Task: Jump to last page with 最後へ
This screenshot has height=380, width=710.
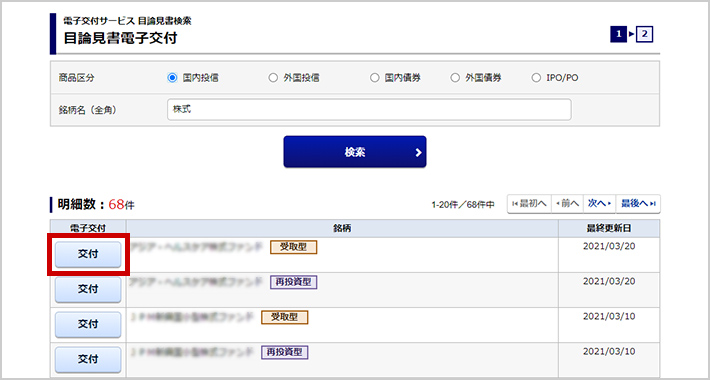Action: pos(638,204)
